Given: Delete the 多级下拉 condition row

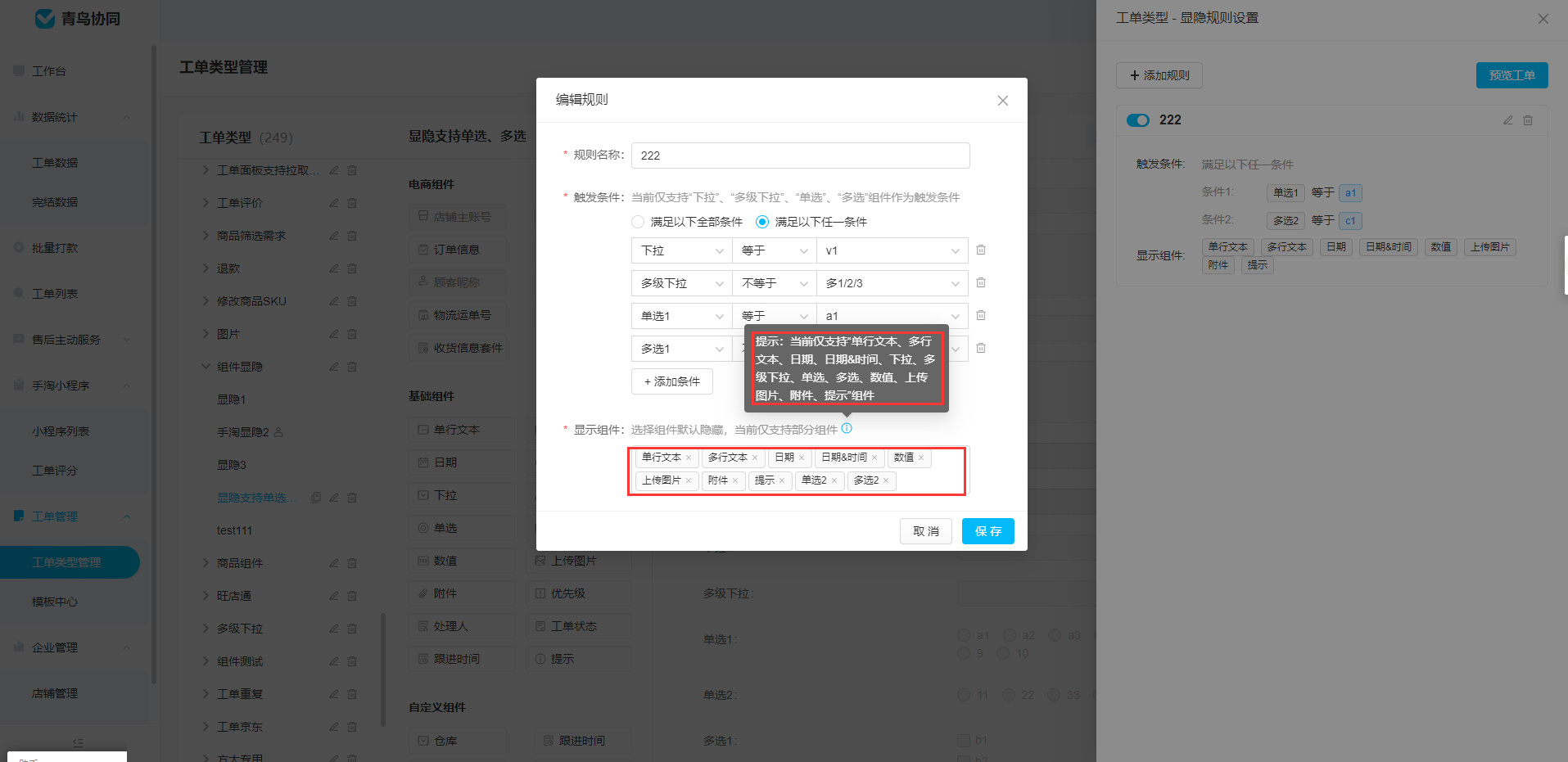Looking at the screenshot, I should coord(981,282).
